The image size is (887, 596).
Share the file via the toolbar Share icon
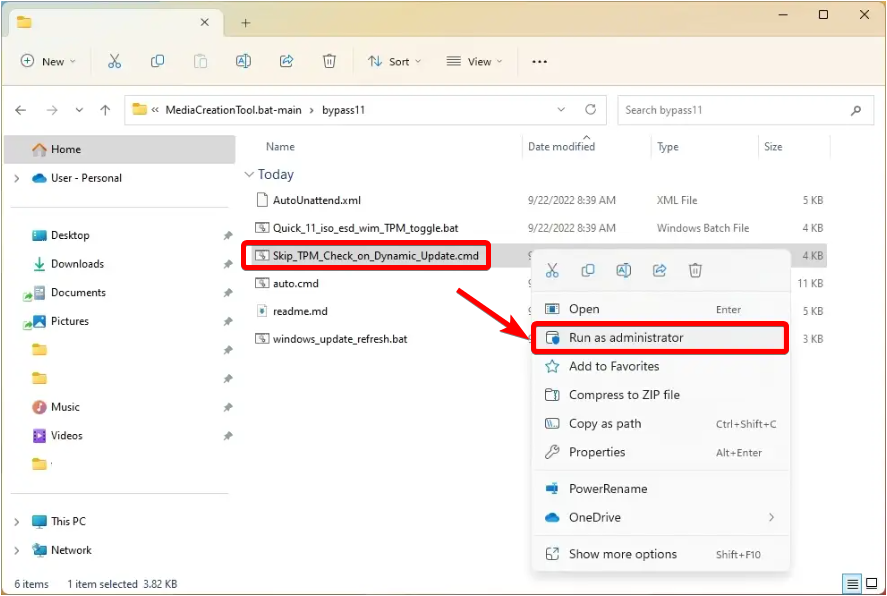(x=286, y=61)
